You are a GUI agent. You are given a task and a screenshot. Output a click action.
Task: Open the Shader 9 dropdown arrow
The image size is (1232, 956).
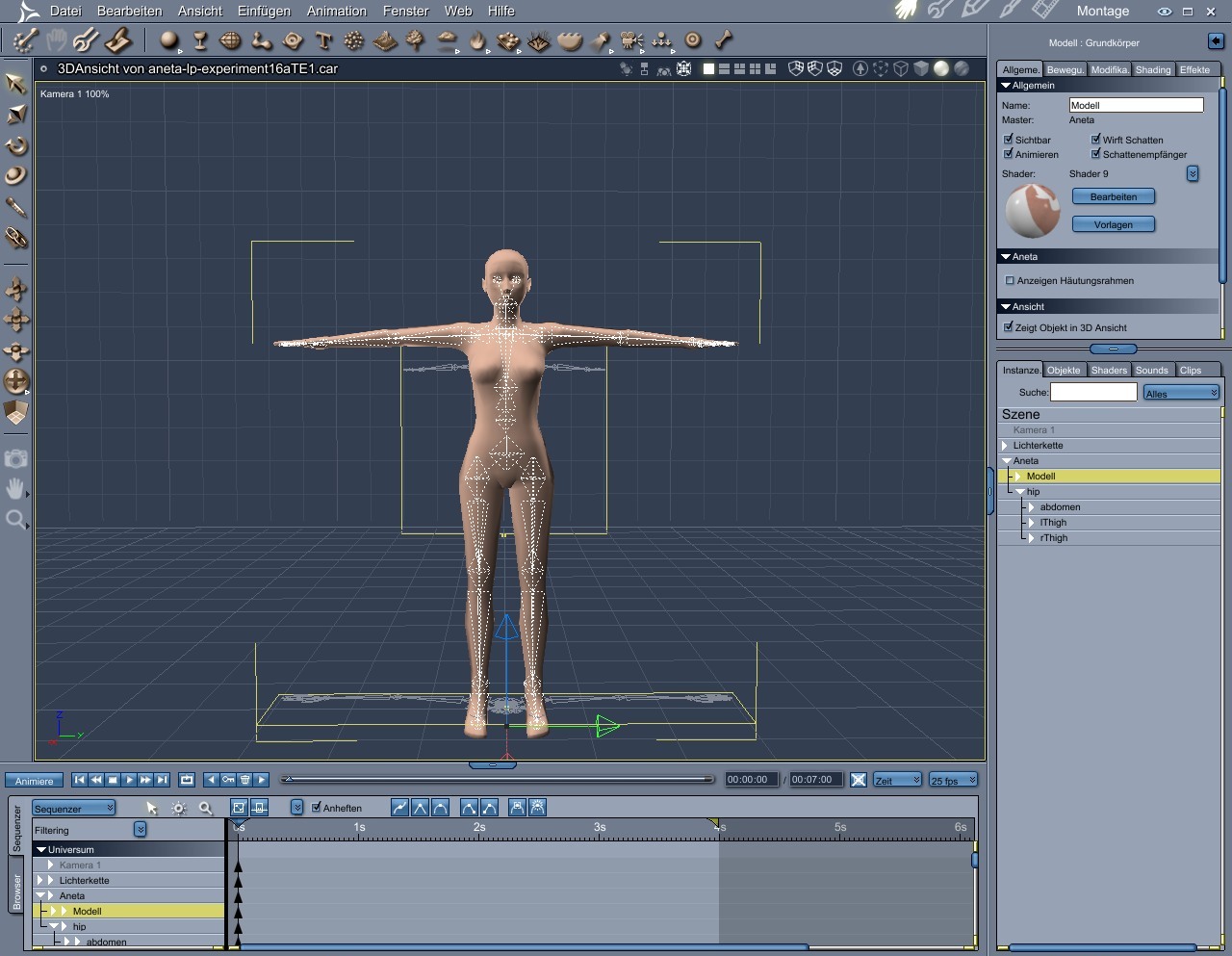(x=1193, y=174)
